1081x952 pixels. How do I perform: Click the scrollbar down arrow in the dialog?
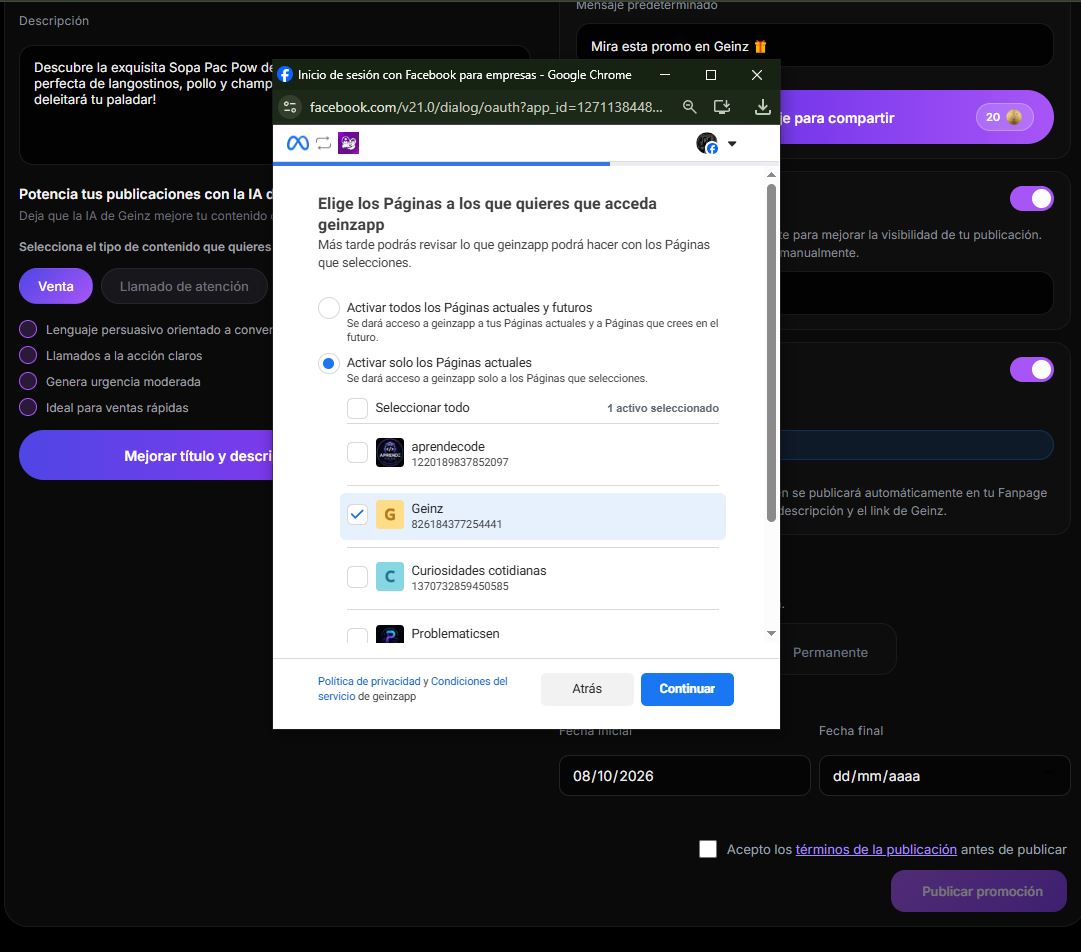coord(771,633)
